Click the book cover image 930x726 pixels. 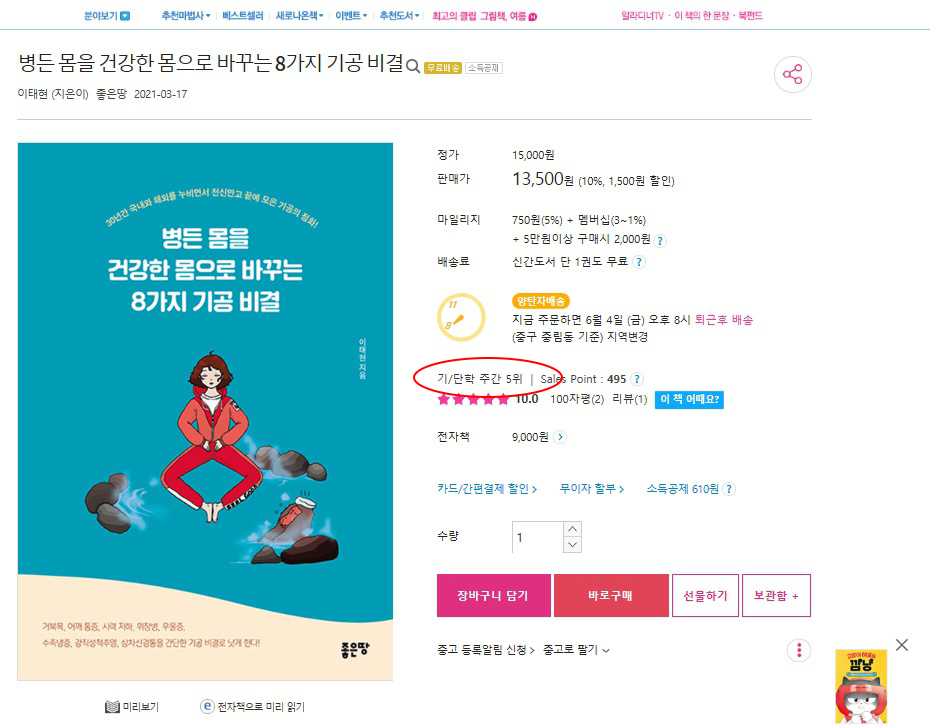[205, 411]
